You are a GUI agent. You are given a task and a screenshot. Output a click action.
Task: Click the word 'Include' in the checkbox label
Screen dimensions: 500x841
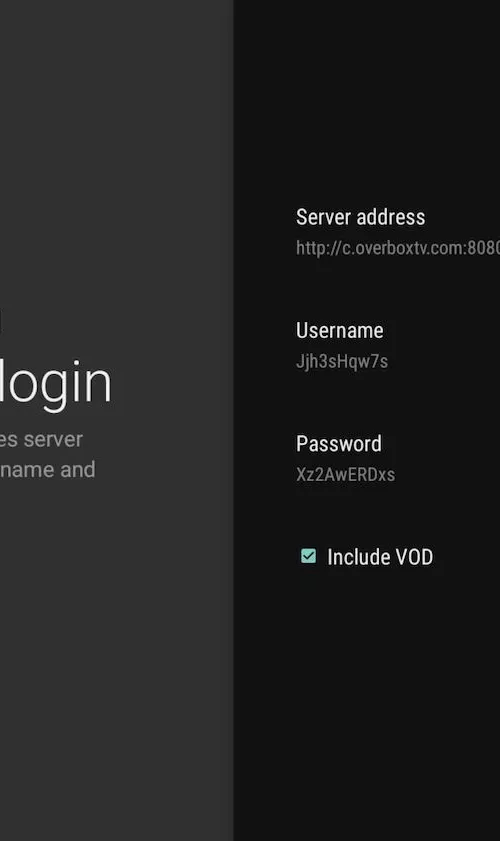358,557
